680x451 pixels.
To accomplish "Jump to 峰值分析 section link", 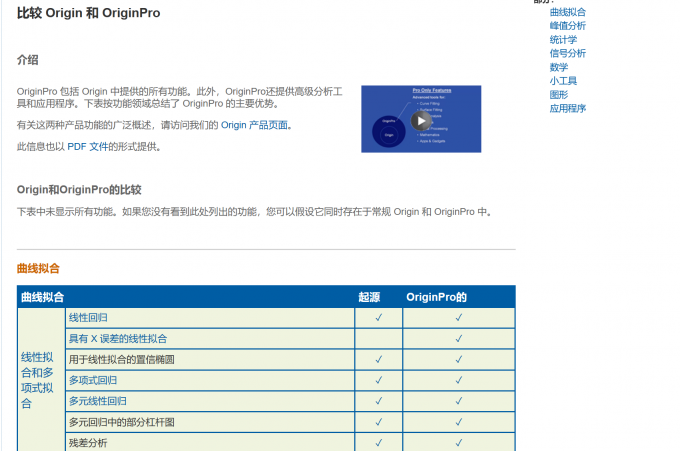I will click(x=567, y=26).
